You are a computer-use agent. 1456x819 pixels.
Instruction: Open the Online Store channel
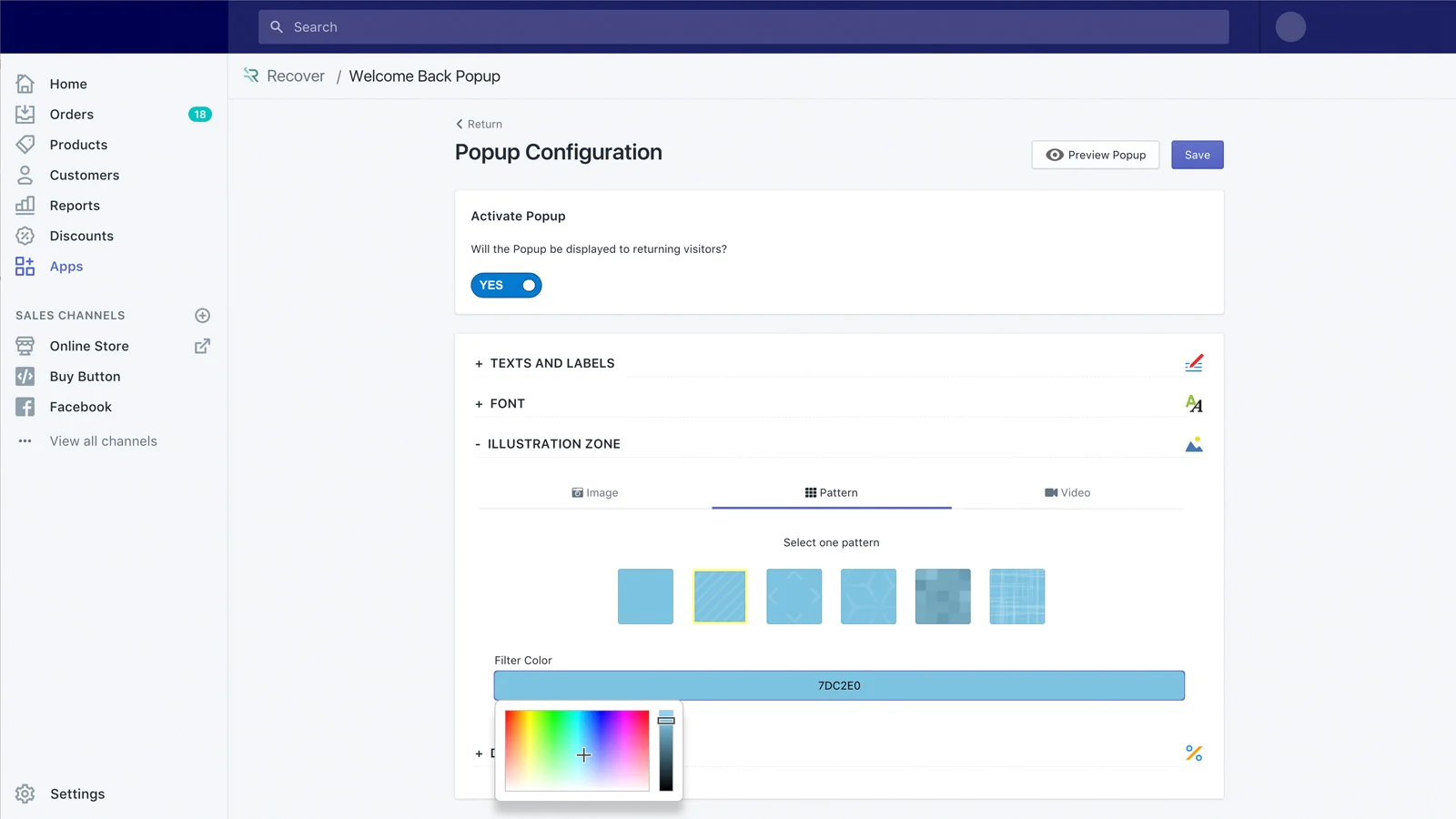click(x=89, y=346)
